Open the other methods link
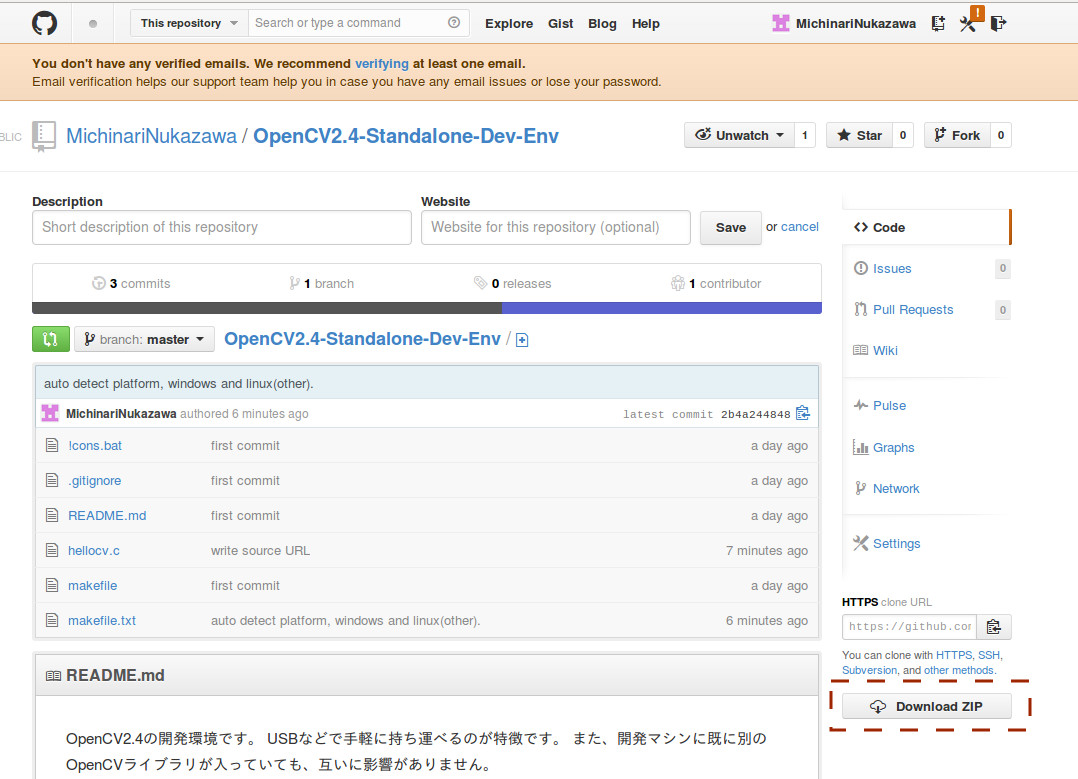This screenshot has height=779, width=1078. 958,670
